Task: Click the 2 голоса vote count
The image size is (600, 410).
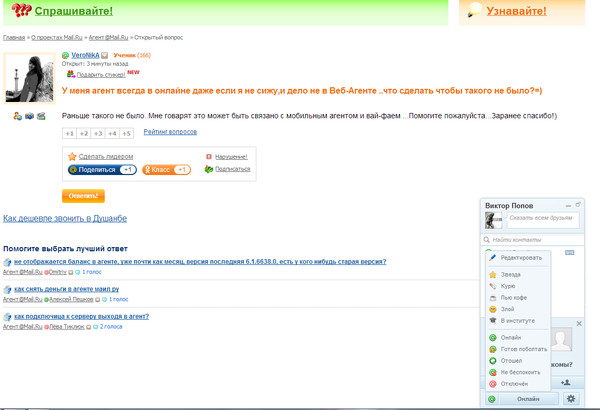Action: click(x=111, y=327)
